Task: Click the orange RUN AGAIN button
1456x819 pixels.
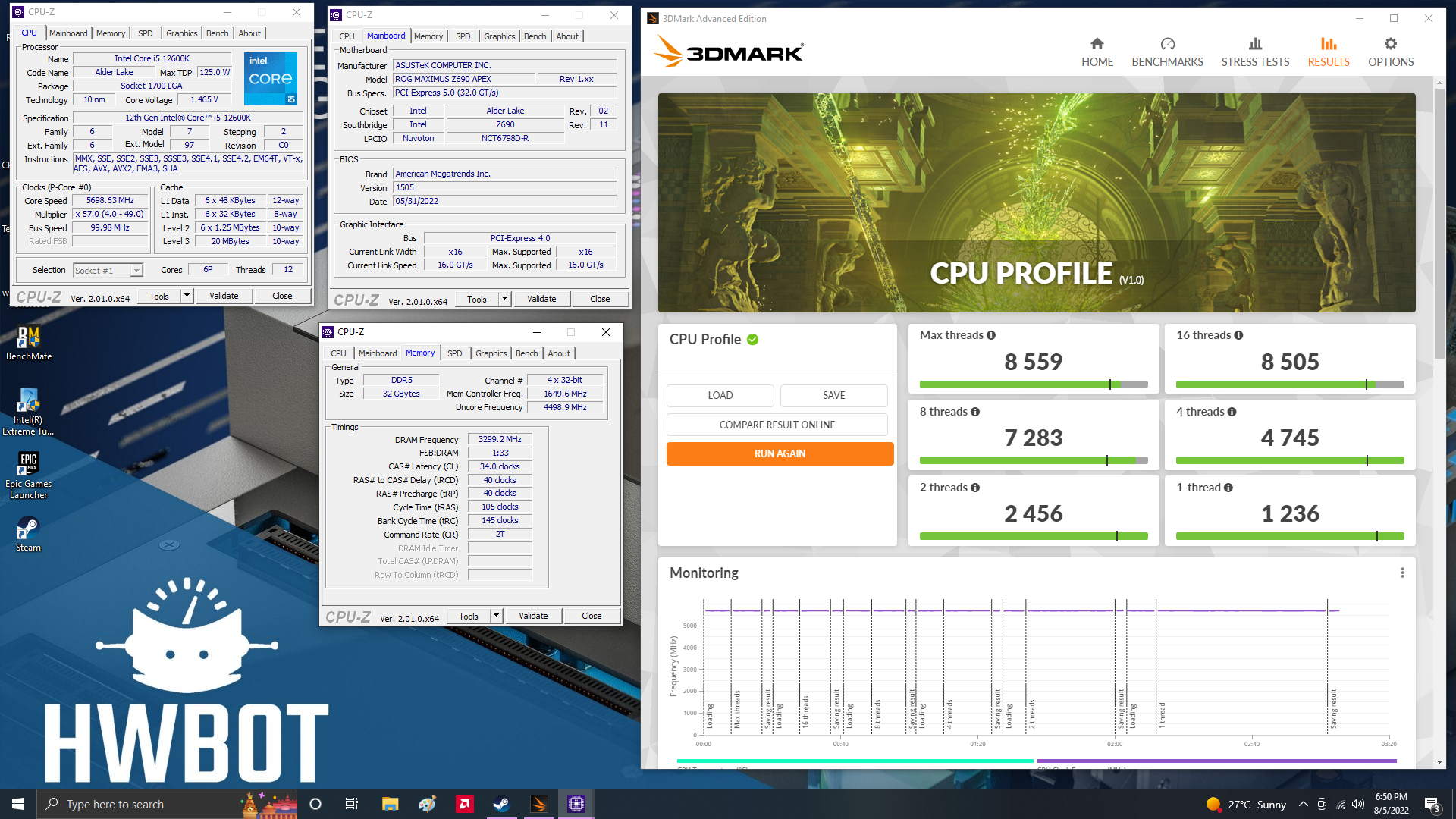Action: (780, 453)
